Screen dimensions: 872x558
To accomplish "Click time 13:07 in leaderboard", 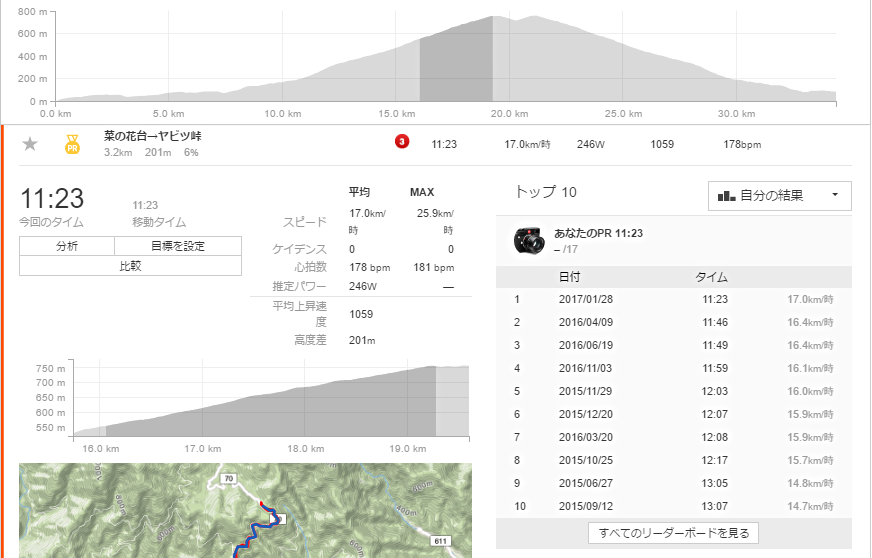I will pos(715,506).
